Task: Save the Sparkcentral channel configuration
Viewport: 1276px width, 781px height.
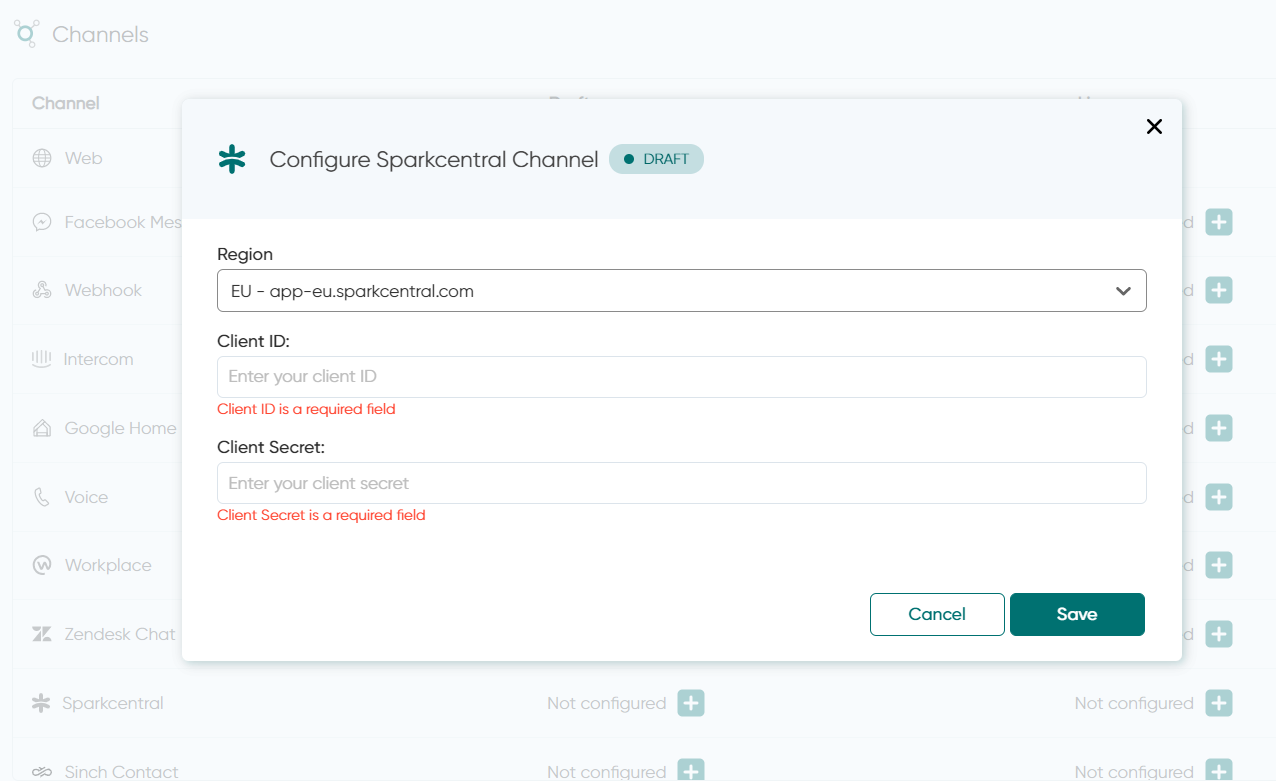Action: (1077, 614)
